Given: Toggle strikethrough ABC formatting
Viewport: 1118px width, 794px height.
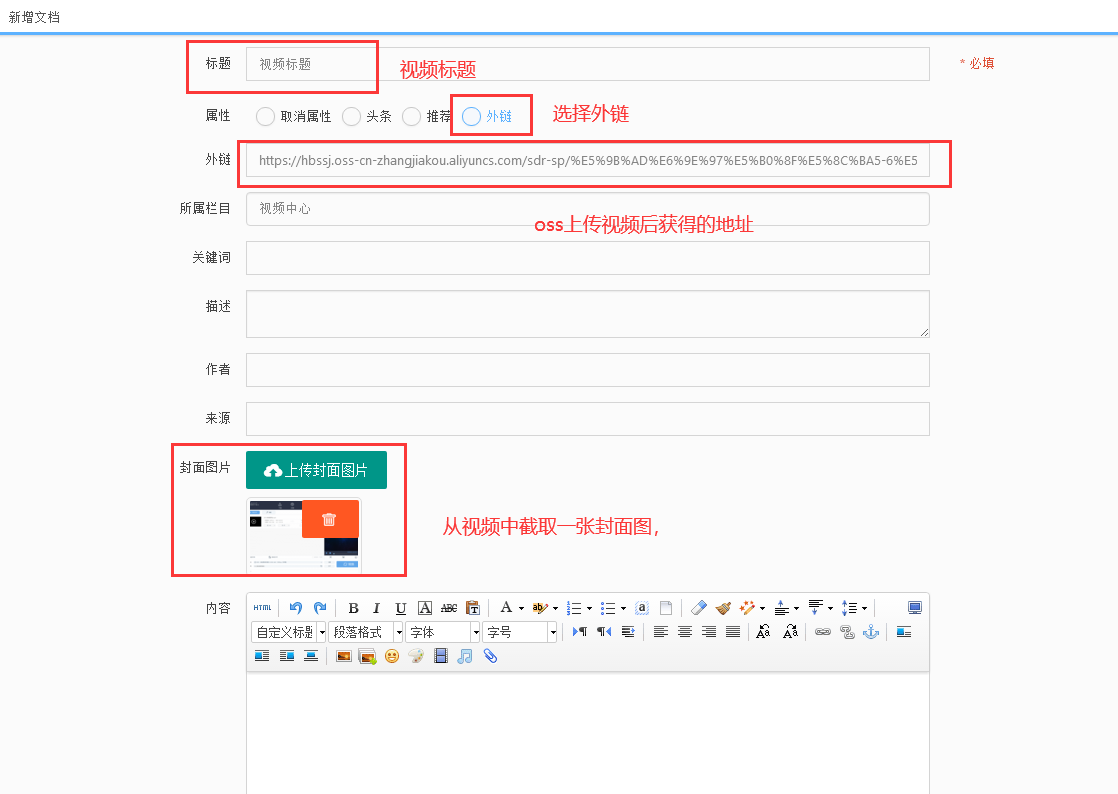Looking at the screenshot, I should [449, 608].
